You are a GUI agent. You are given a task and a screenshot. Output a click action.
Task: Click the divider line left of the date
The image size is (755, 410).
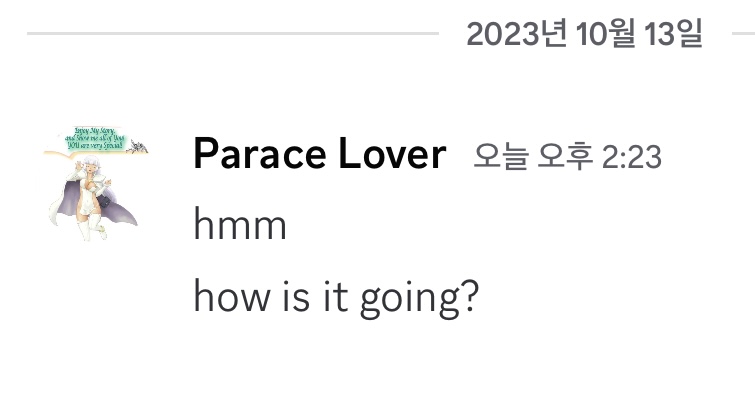tap(232, 34)
